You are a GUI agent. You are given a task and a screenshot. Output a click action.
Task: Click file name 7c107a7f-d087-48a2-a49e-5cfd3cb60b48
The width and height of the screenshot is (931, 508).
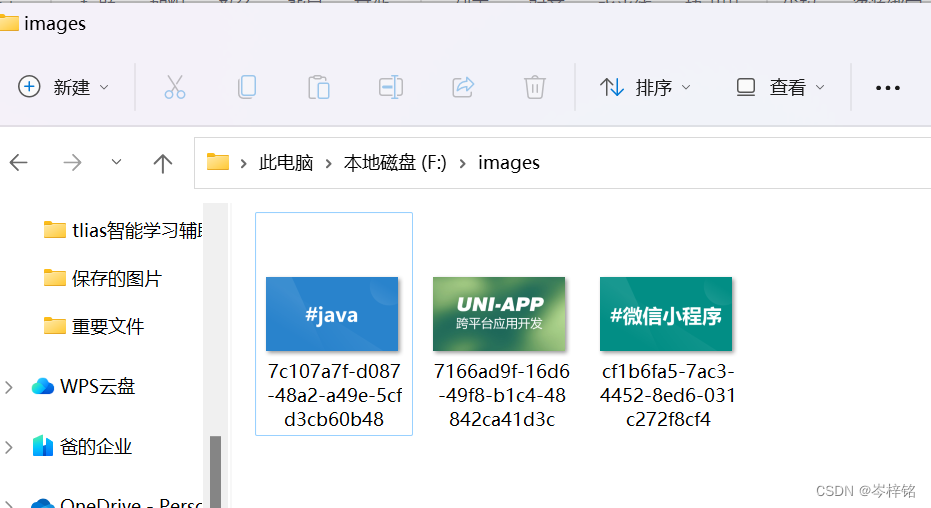(x=334, y=395)
